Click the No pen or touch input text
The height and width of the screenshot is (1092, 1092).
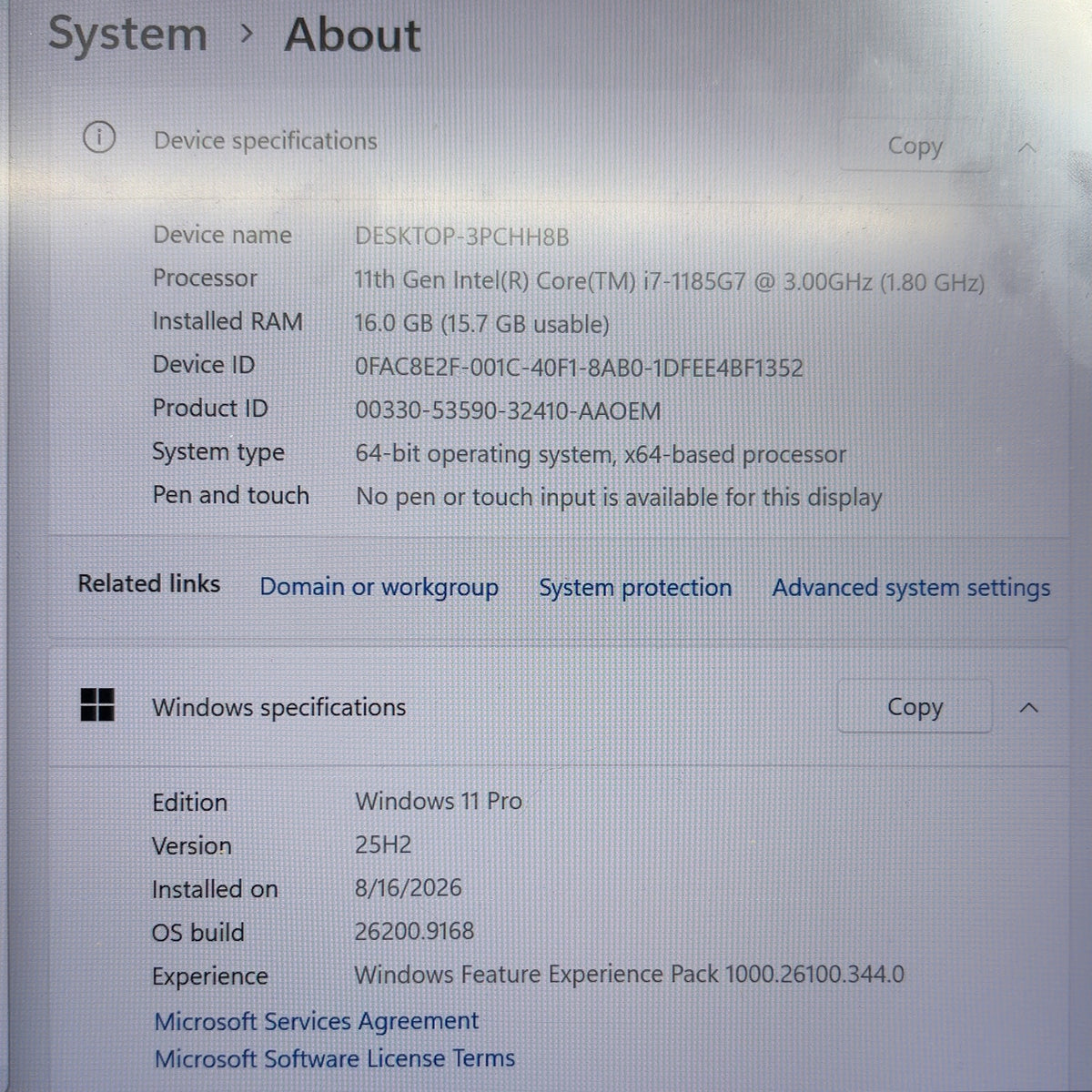coord(619,498)
